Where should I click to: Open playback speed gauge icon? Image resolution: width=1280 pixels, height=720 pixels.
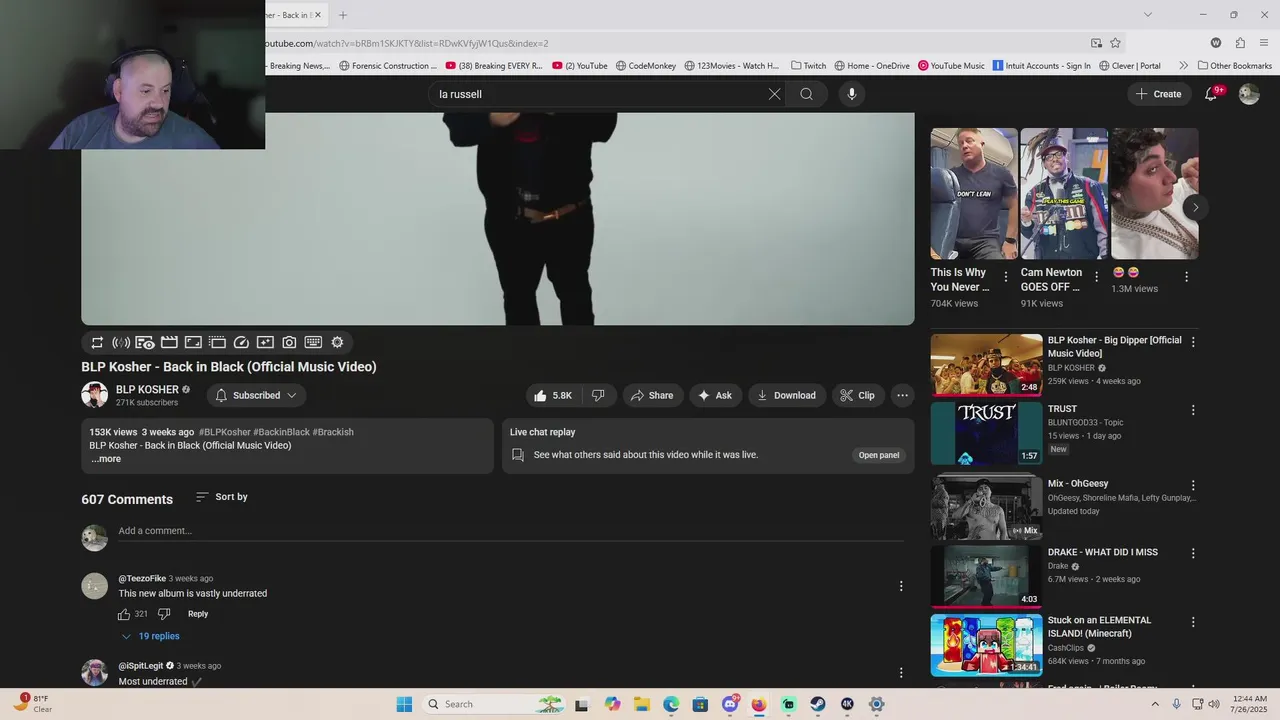click(241, 342)
